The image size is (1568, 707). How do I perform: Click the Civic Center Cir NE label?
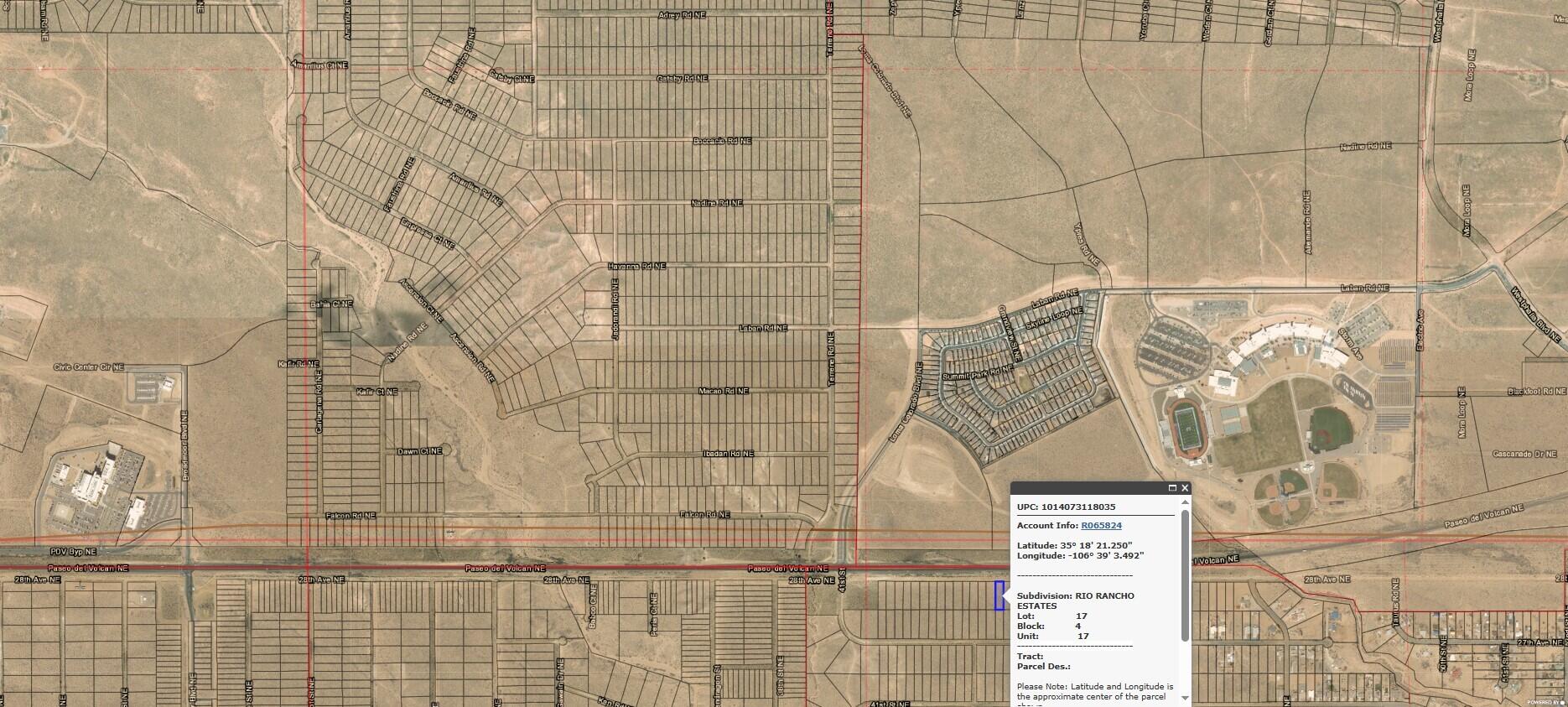tap(88, 366)
